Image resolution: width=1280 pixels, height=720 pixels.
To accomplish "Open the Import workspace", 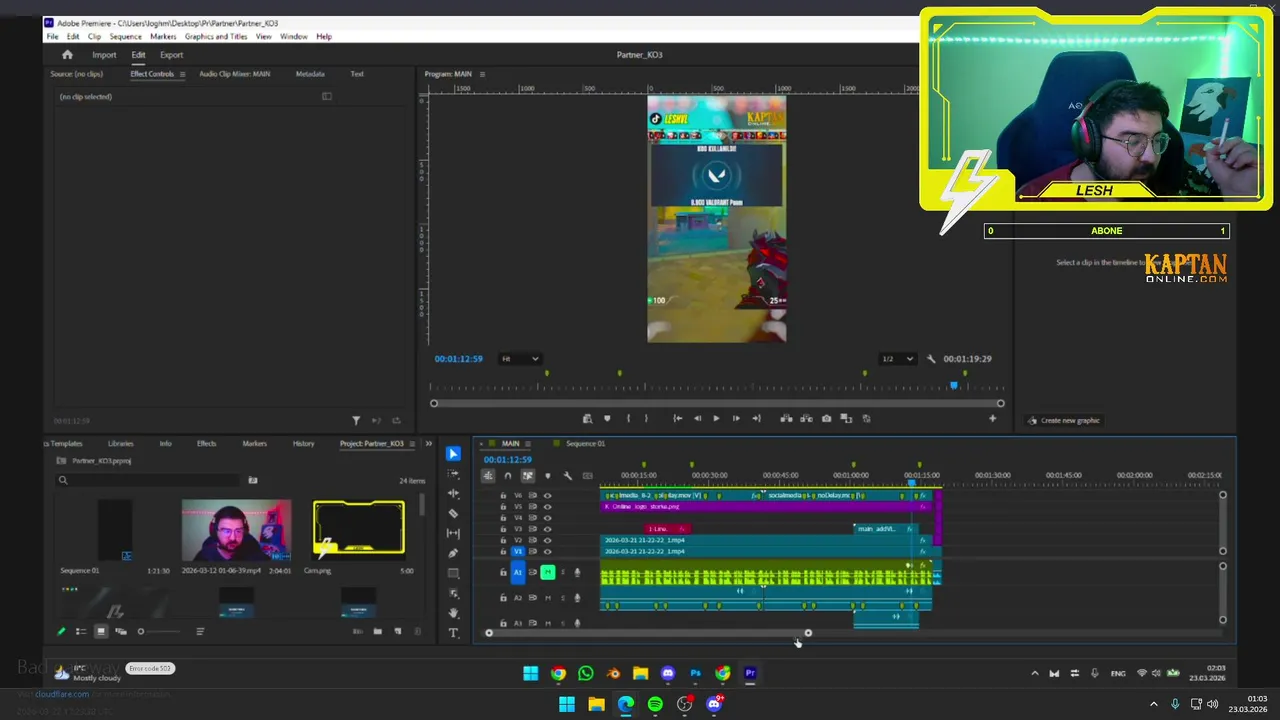I will click(x=104, y=55).
